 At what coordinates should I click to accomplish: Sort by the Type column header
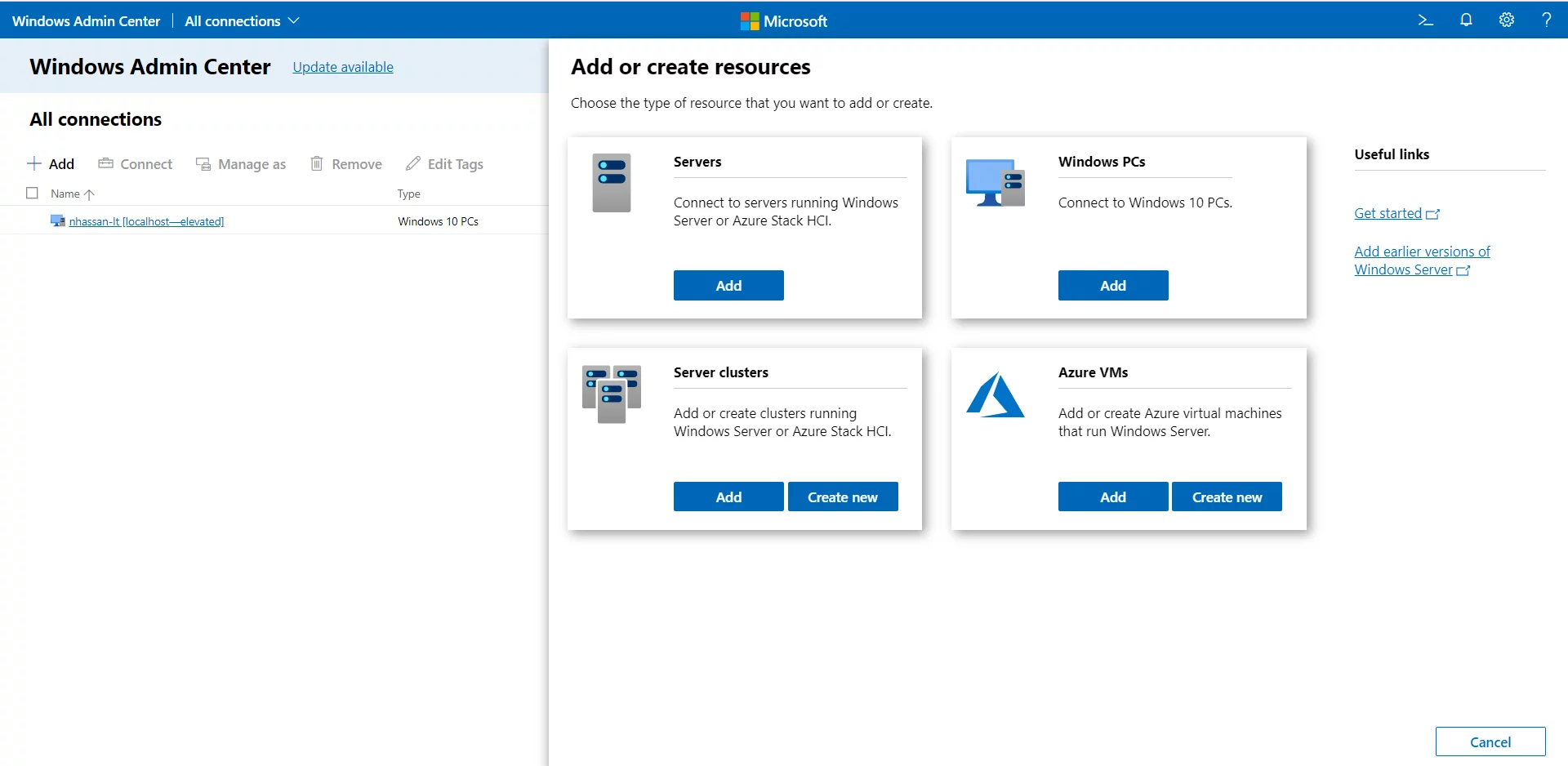409,194
